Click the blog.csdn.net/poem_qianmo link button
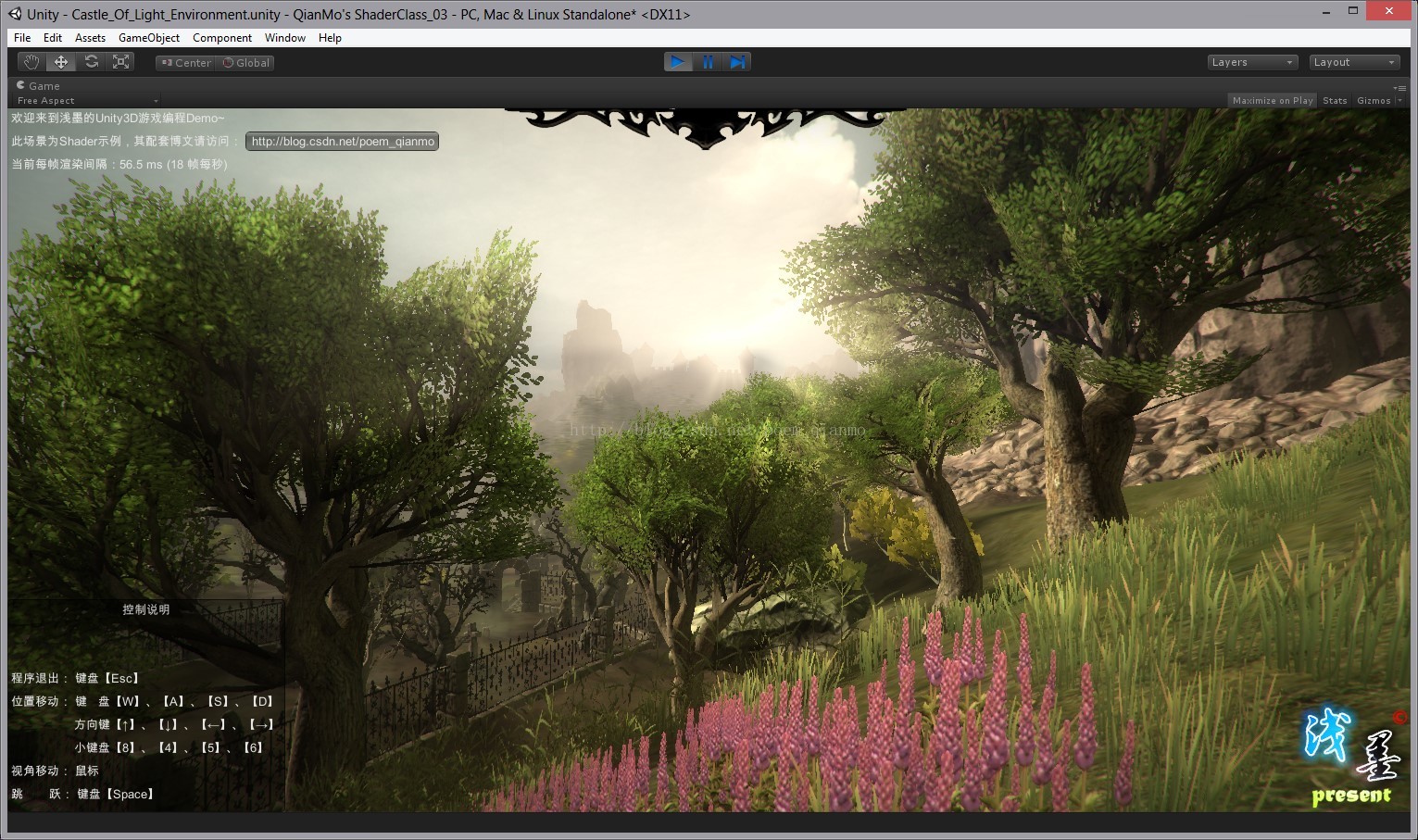The width and height of the screenshot is (1418, 840). [342, 142]
